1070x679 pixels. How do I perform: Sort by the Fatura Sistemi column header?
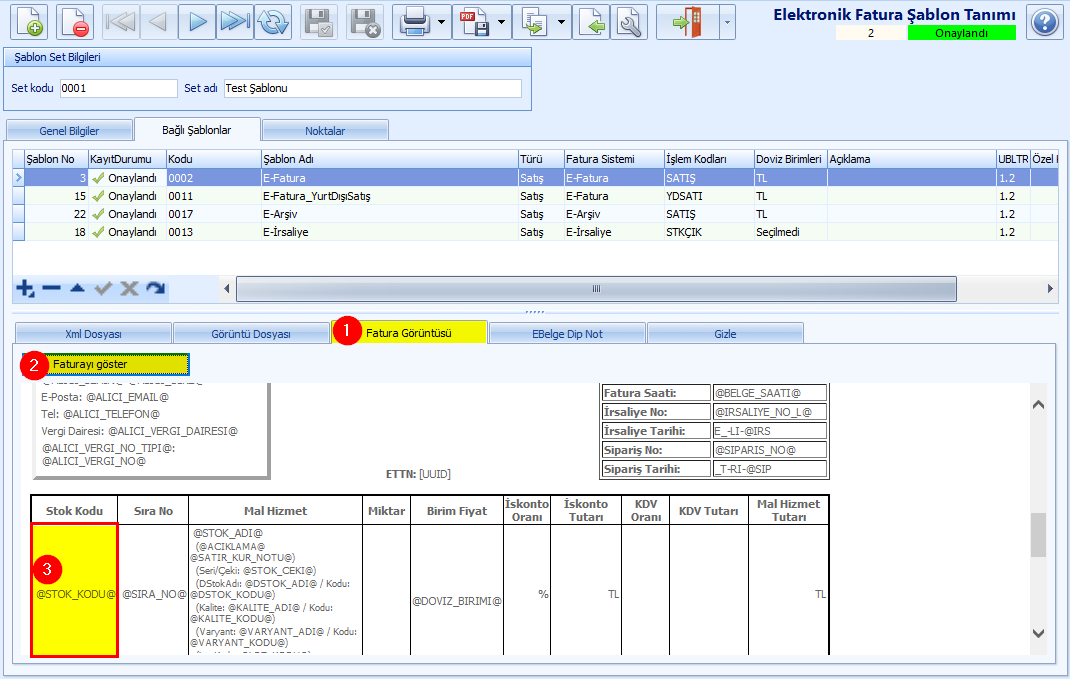coord(614,159)
